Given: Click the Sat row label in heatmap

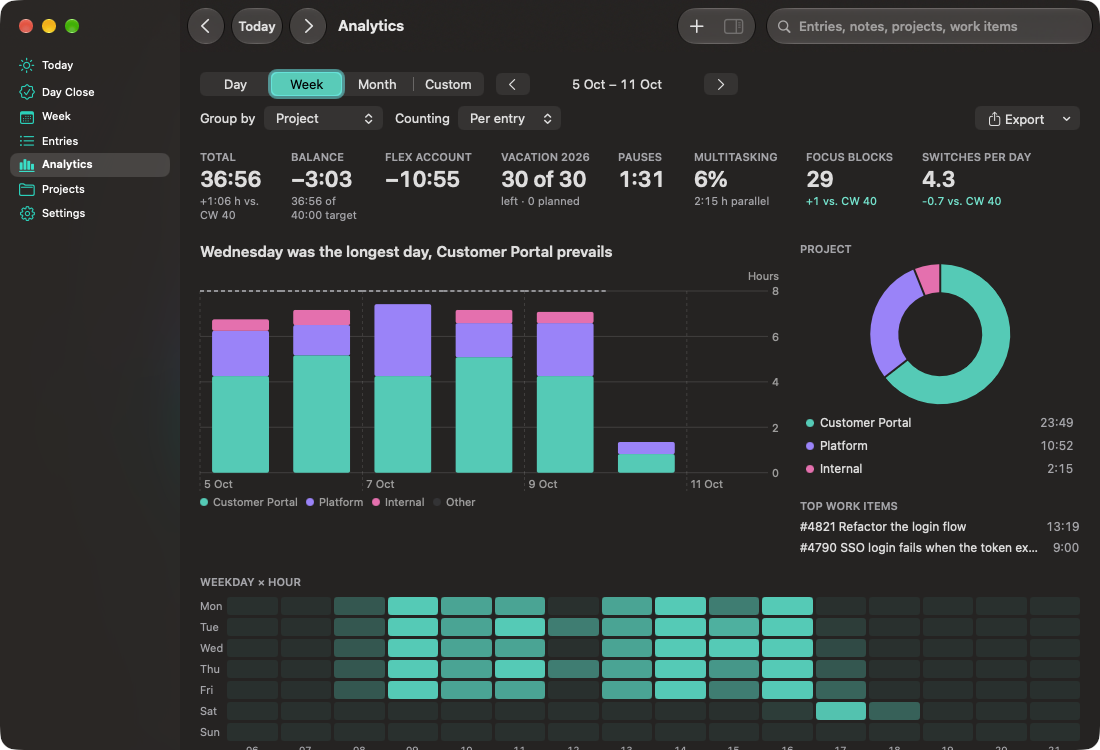Looking at the screenshot, I should (x=208, y=711).
